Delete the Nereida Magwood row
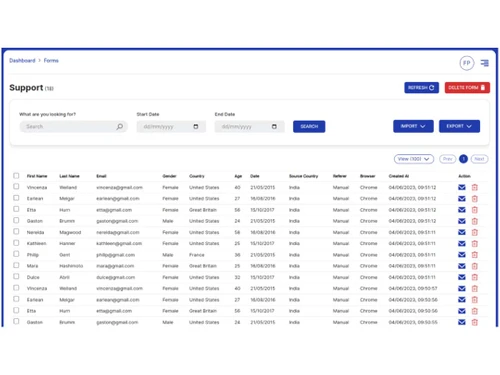 [x=475, y=232]
